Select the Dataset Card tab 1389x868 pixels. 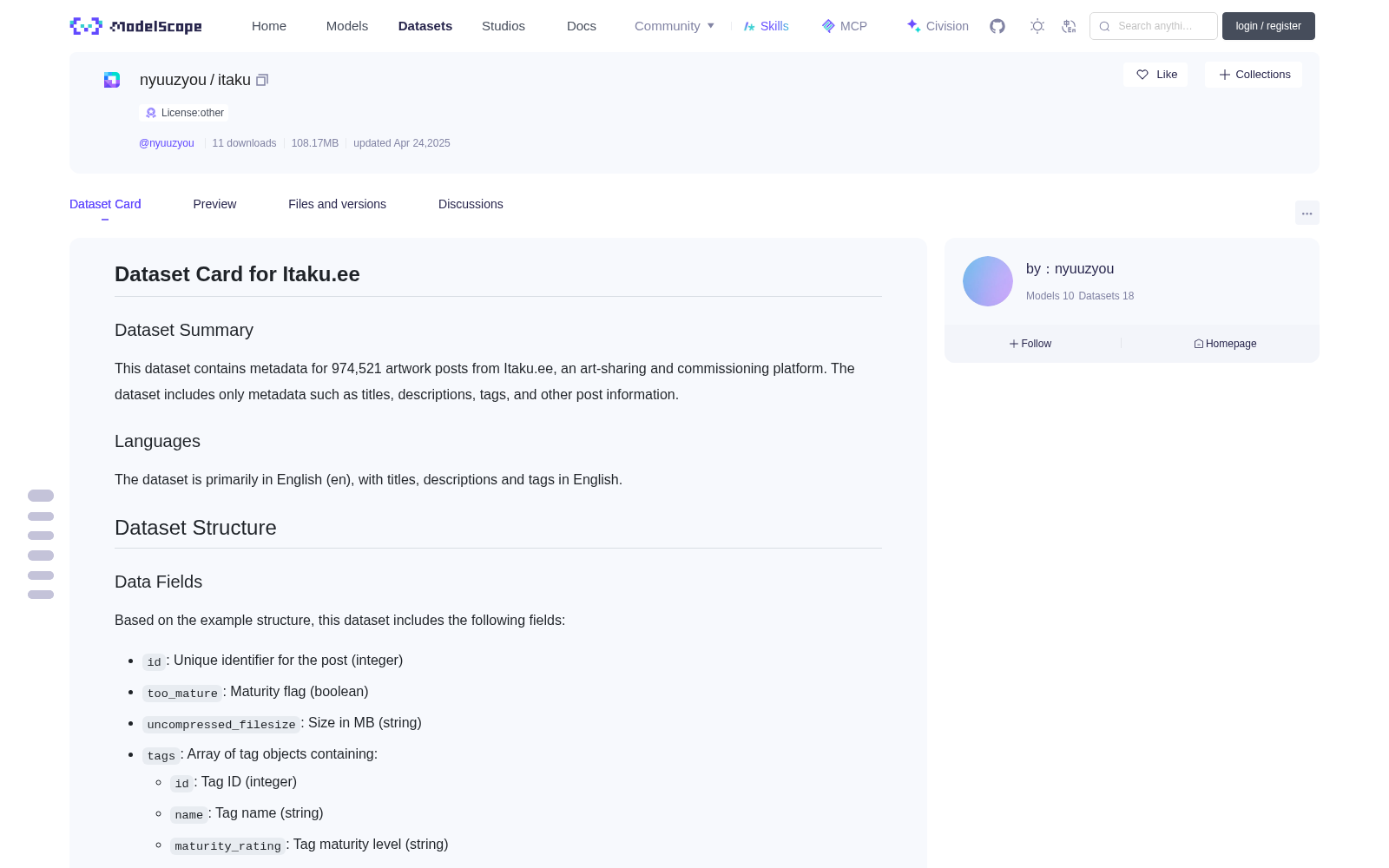pos(105,204)
